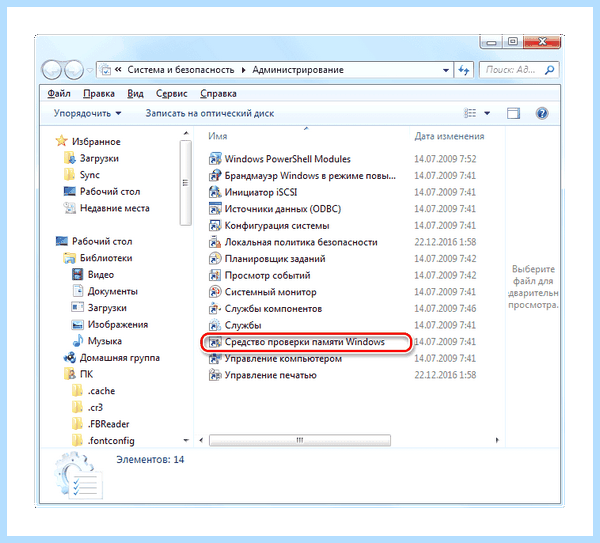This screenshot has width=600, height=543.
Task: Open the view options dropdown arrow
Action: (487, 113)
